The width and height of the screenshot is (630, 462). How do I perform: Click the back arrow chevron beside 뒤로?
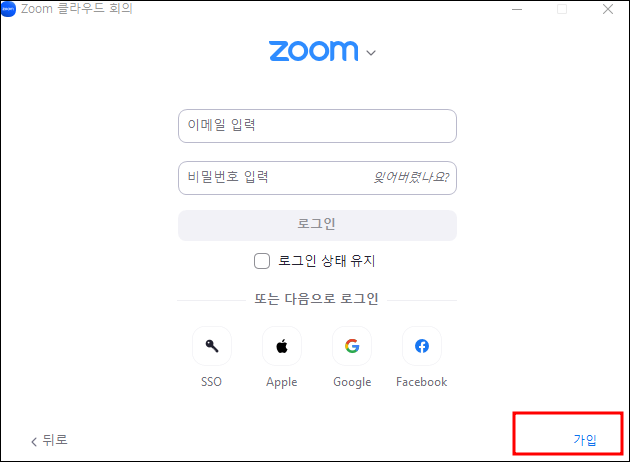point(34,442)
